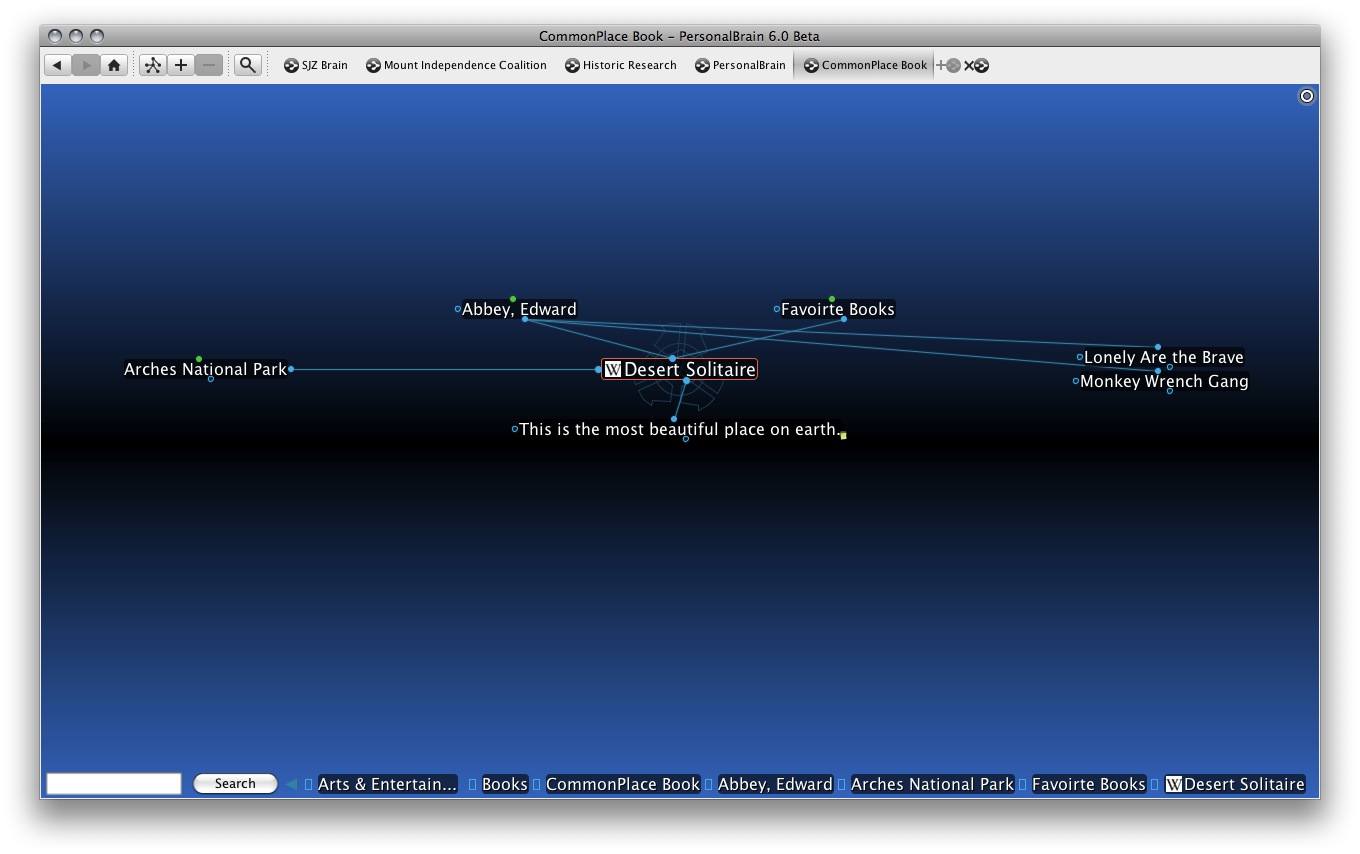1360x854 pixels.
Task: Activate the Arches National Park thought
Action: pyautogui.click(x=205, y=369)
